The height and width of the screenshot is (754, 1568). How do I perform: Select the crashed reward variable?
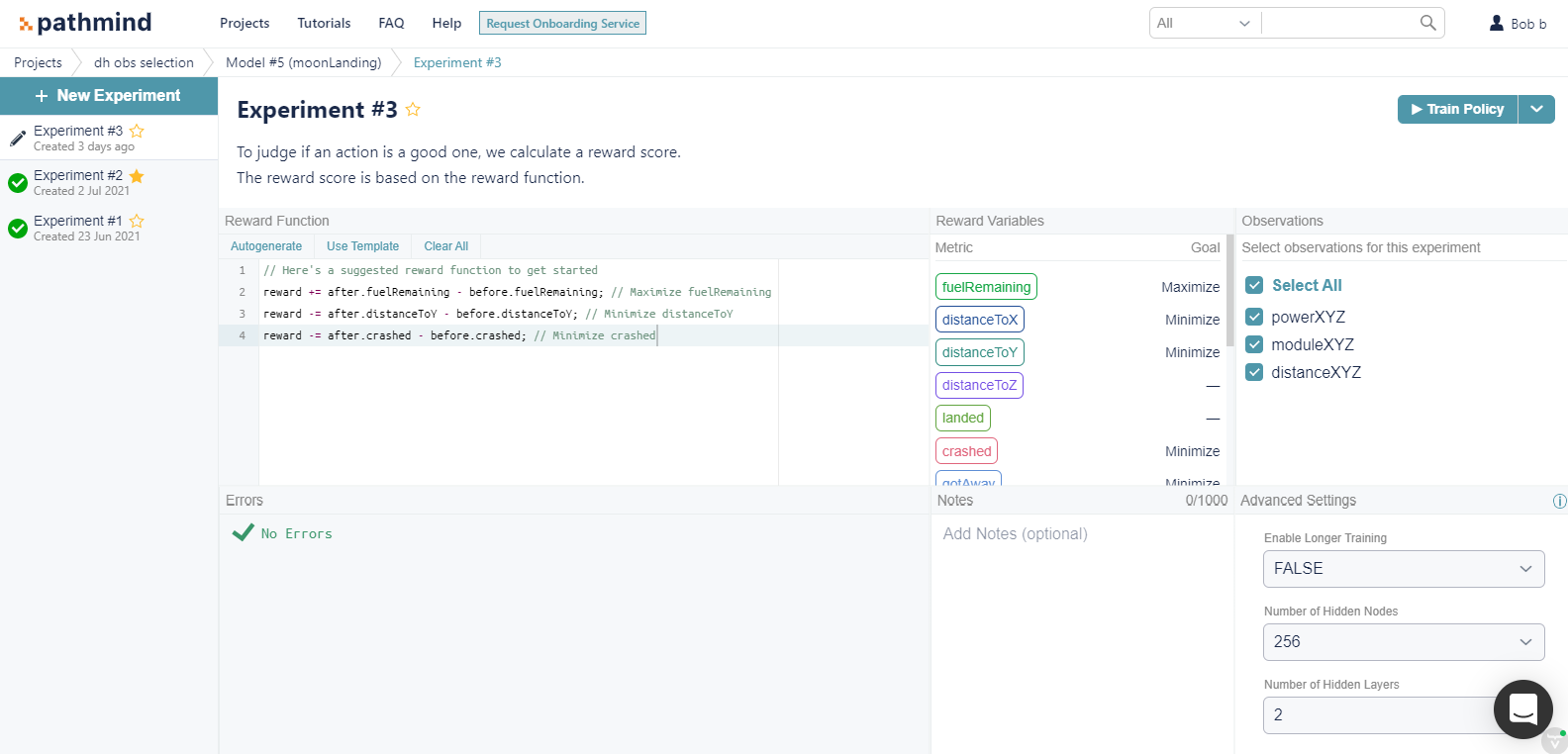pos(966,451)
